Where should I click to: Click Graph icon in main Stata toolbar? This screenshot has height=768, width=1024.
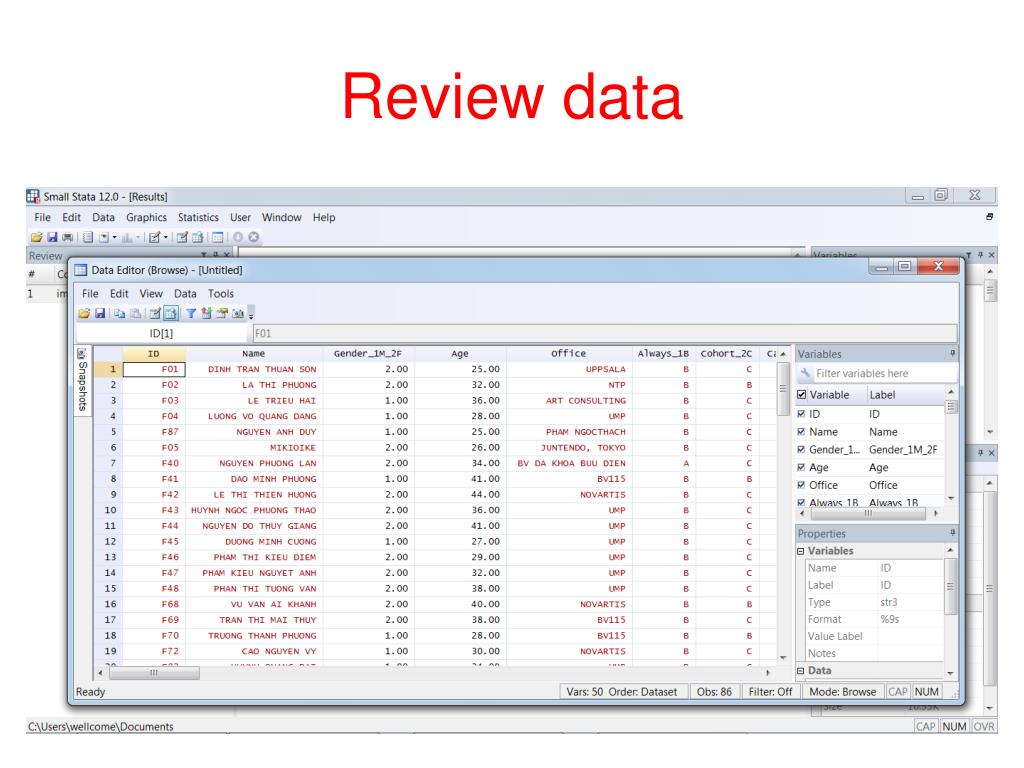click(127, 237)
